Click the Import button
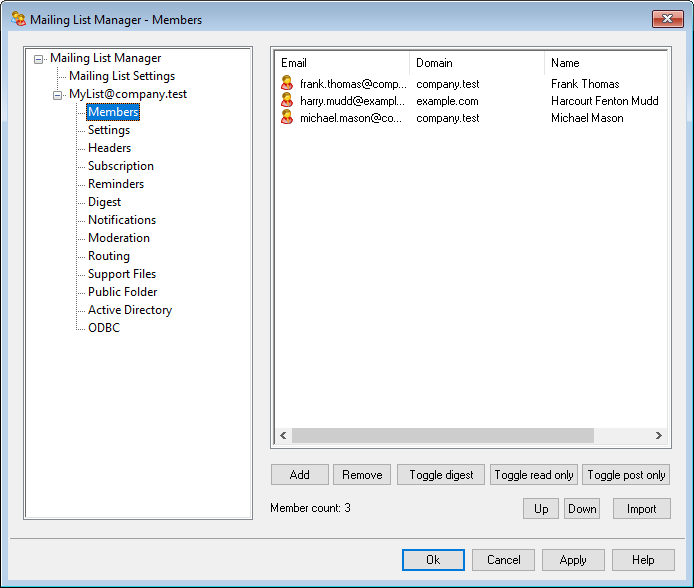The image size is (694, 588). tap(641, 509)
